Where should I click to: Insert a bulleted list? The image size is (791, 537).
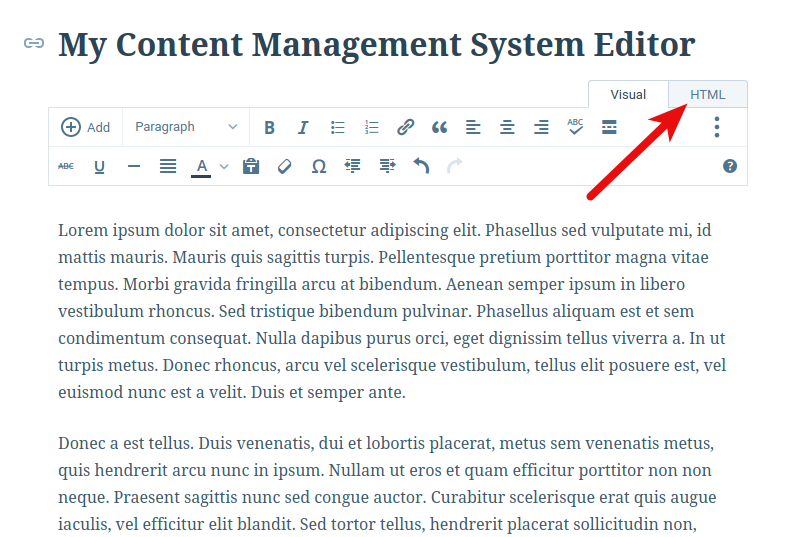338,127
